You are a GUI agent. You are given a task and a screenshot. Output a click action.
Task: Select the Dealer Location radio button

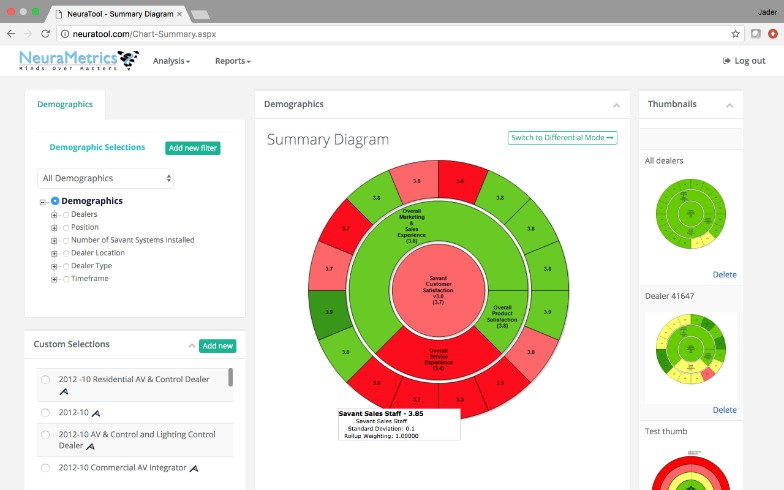(66, 254)
